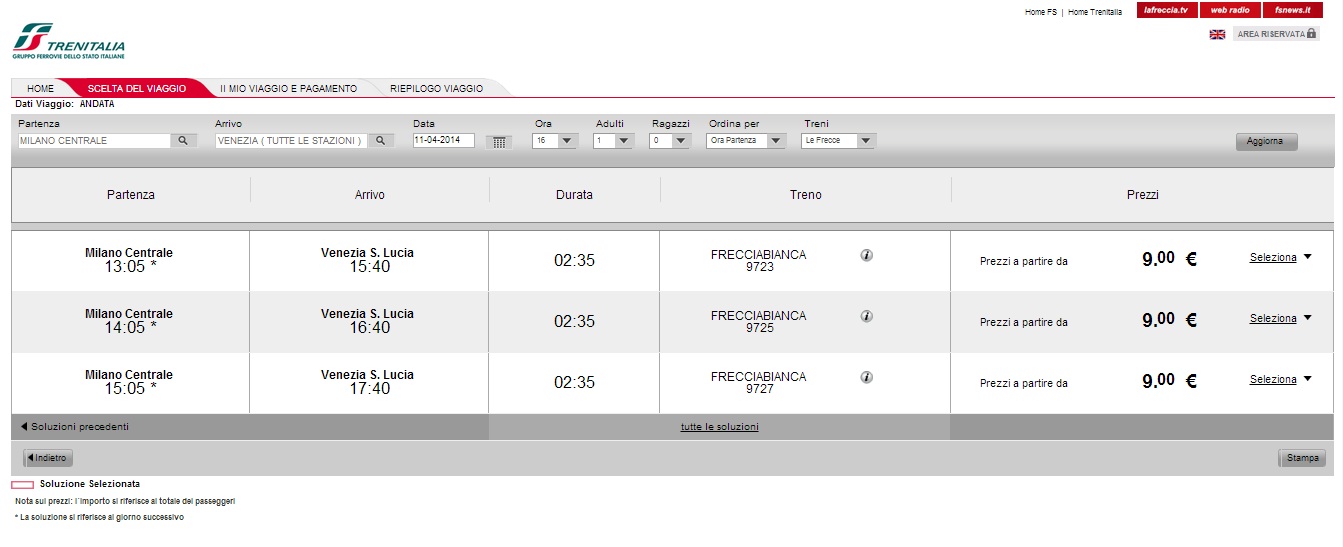The image size is (1343, 547).
Task: Click the info icon for Frecciabianca 9725
Action: [x=867, y=316]
